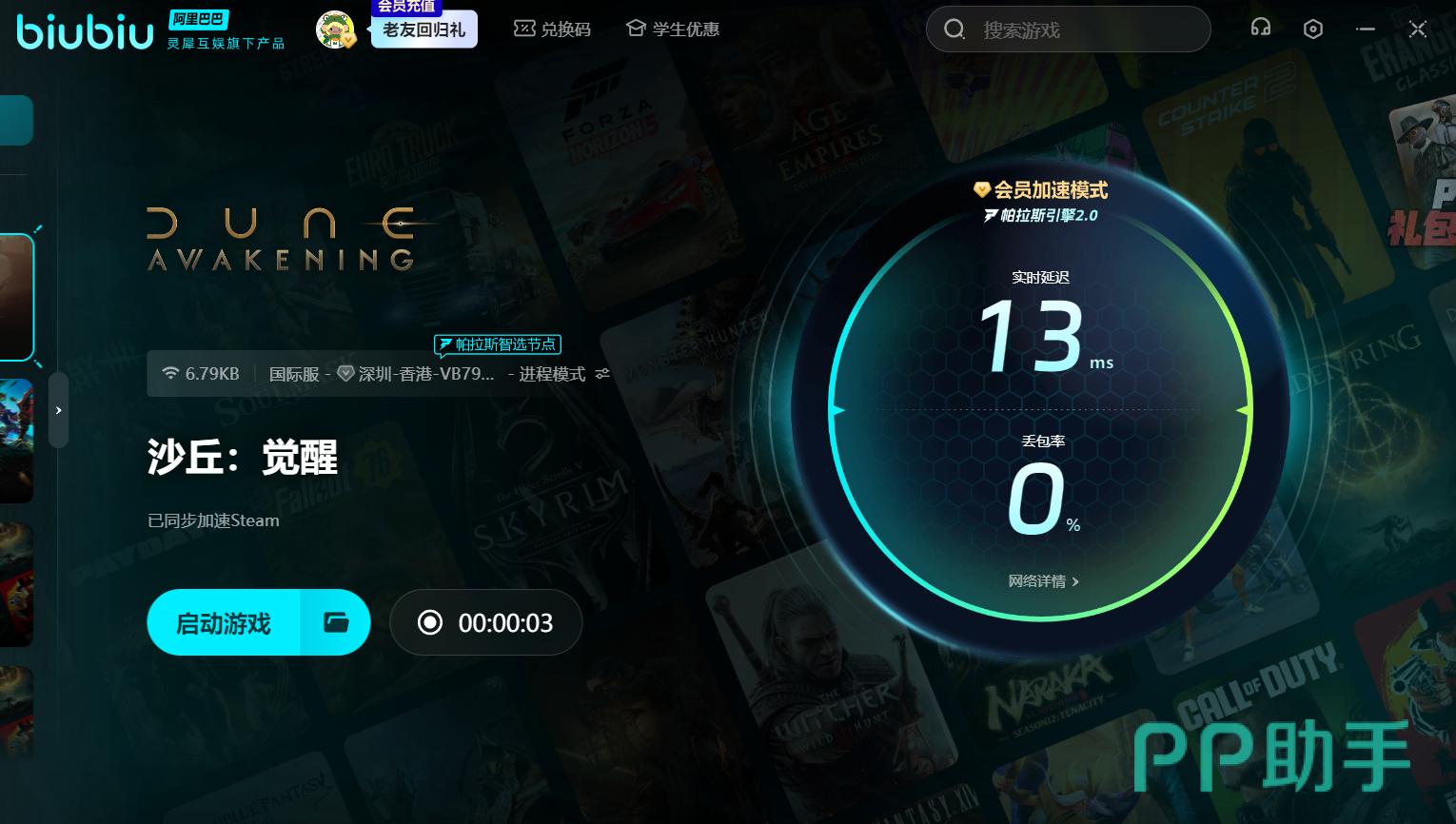Stop acceleration via the timer button
The width and height of the screenshot is (1456, 824).
pos(485,623)
